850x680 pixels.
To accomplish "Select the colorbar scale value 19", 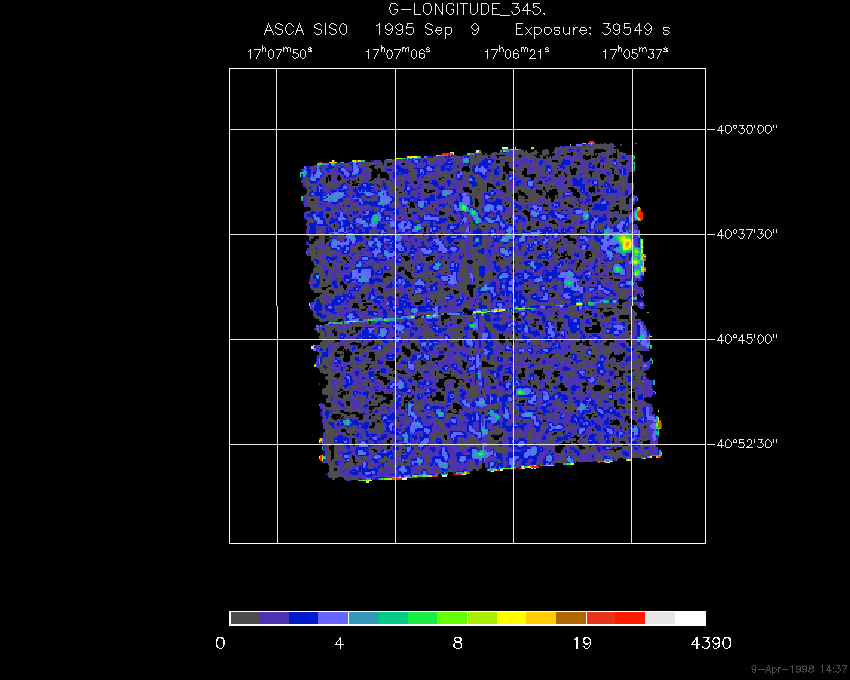I will click(582, 644).
